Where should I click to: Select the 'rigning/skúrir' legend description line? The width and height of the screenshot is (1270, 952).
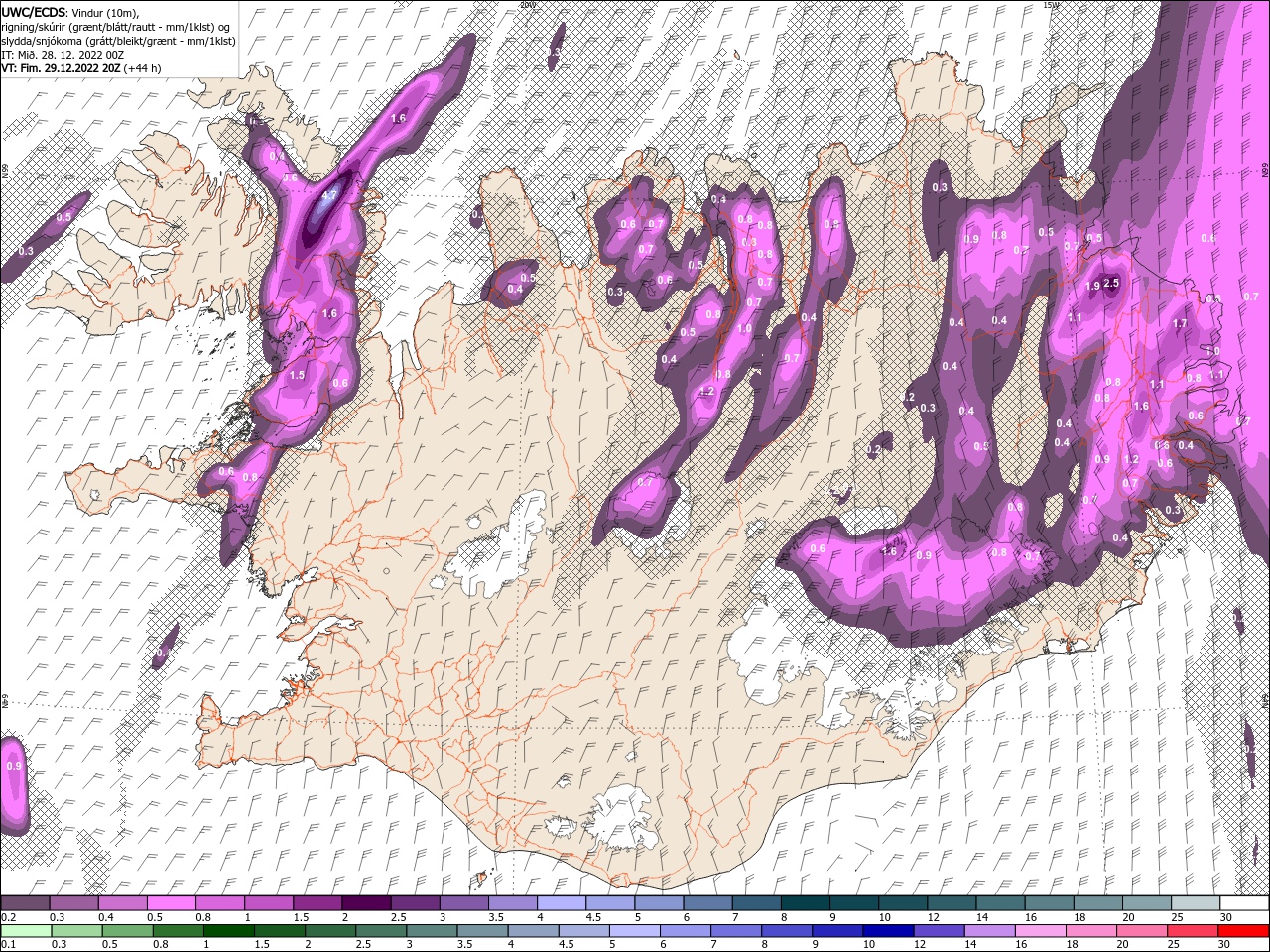[115, 27]
